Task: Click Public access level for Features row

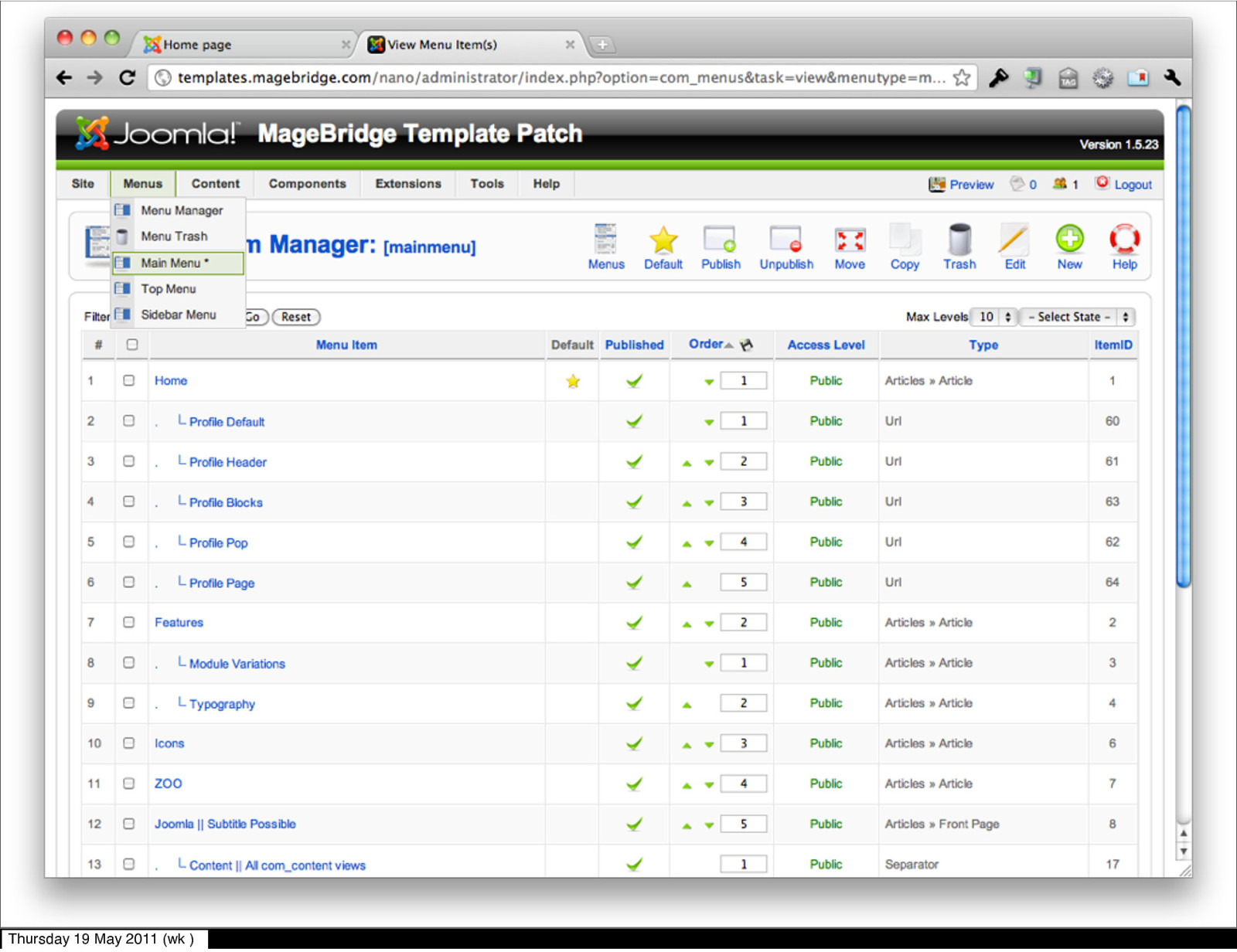Action: tap(826, 622)
